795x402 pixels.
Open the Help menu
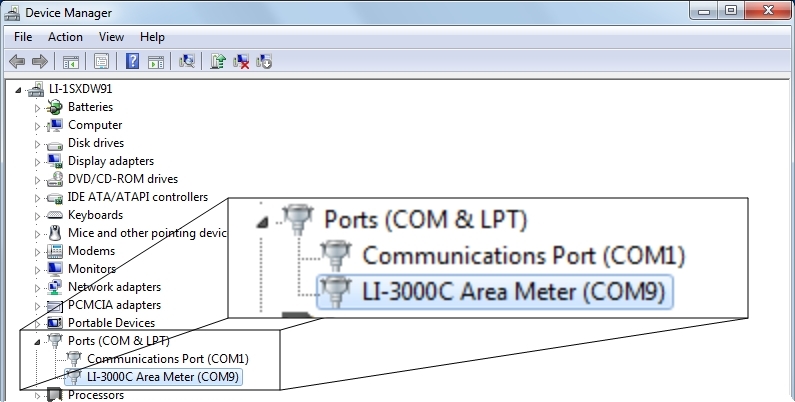[x=152, y=37]
